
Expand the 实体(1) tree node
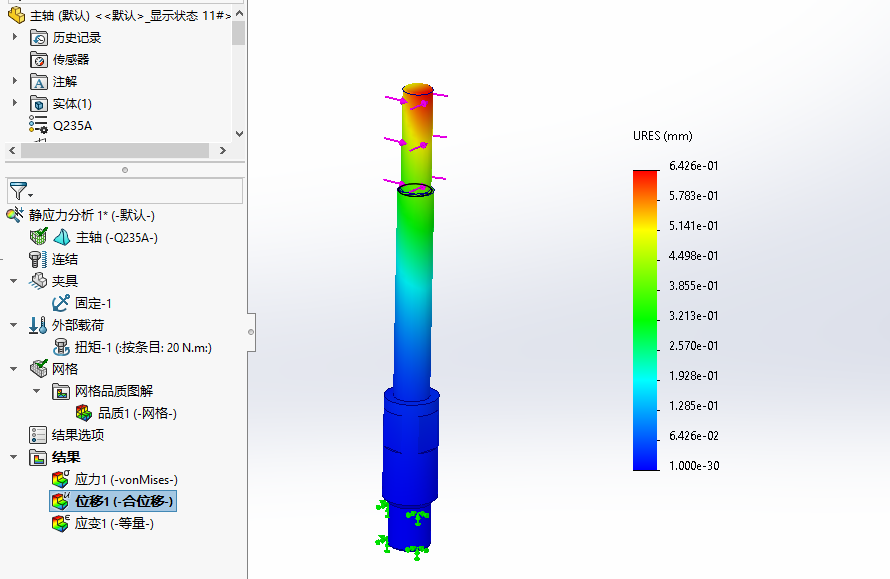click(15, 103)
